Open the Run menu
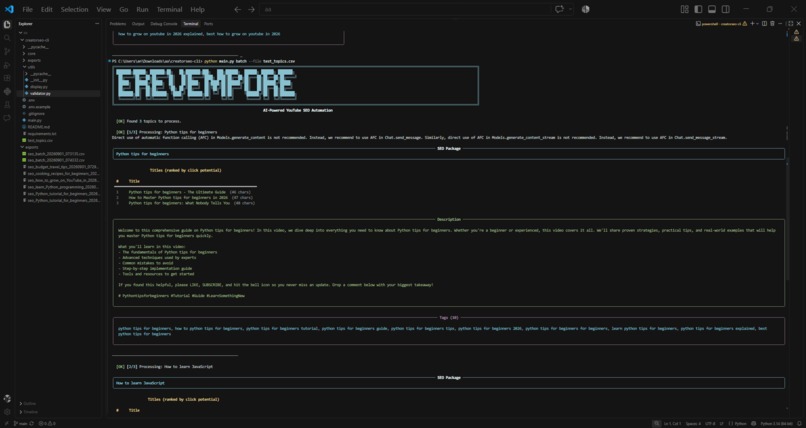This screenshot has height=428, width=806. 142,9
